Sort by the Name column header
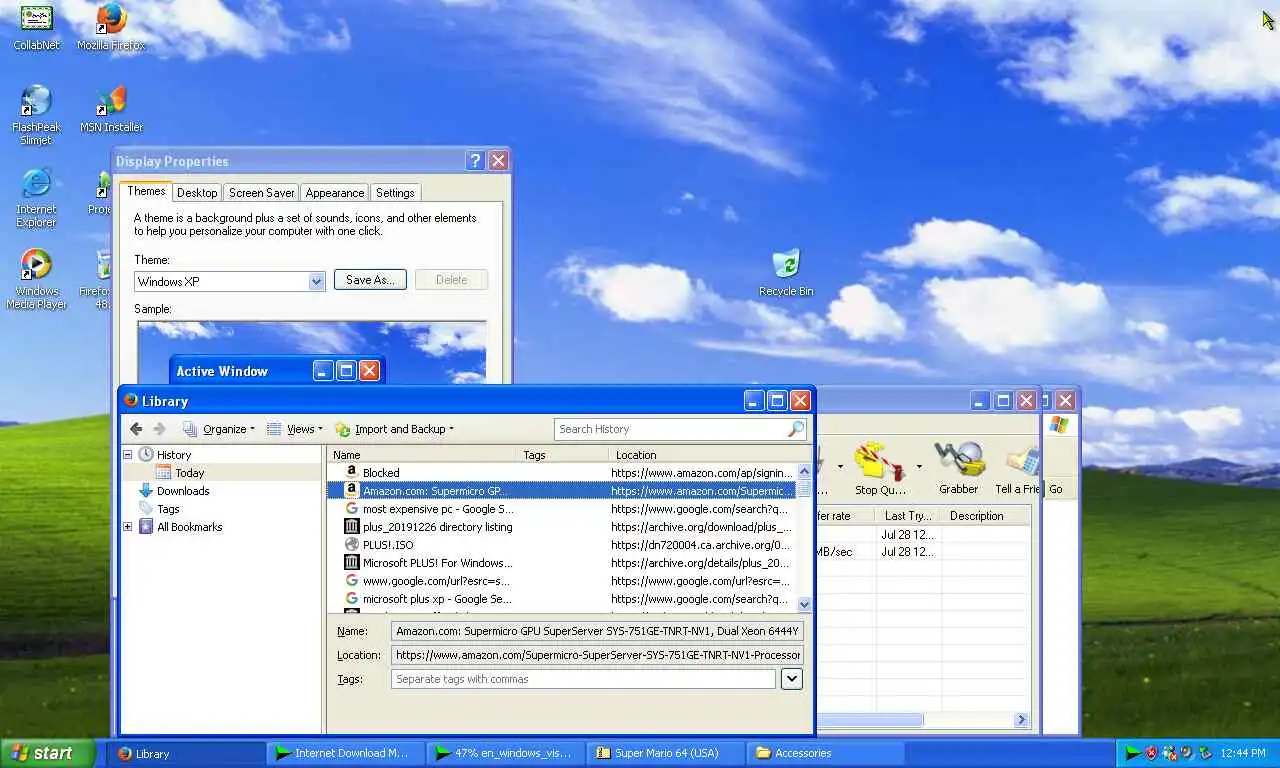 coord(422,455)
